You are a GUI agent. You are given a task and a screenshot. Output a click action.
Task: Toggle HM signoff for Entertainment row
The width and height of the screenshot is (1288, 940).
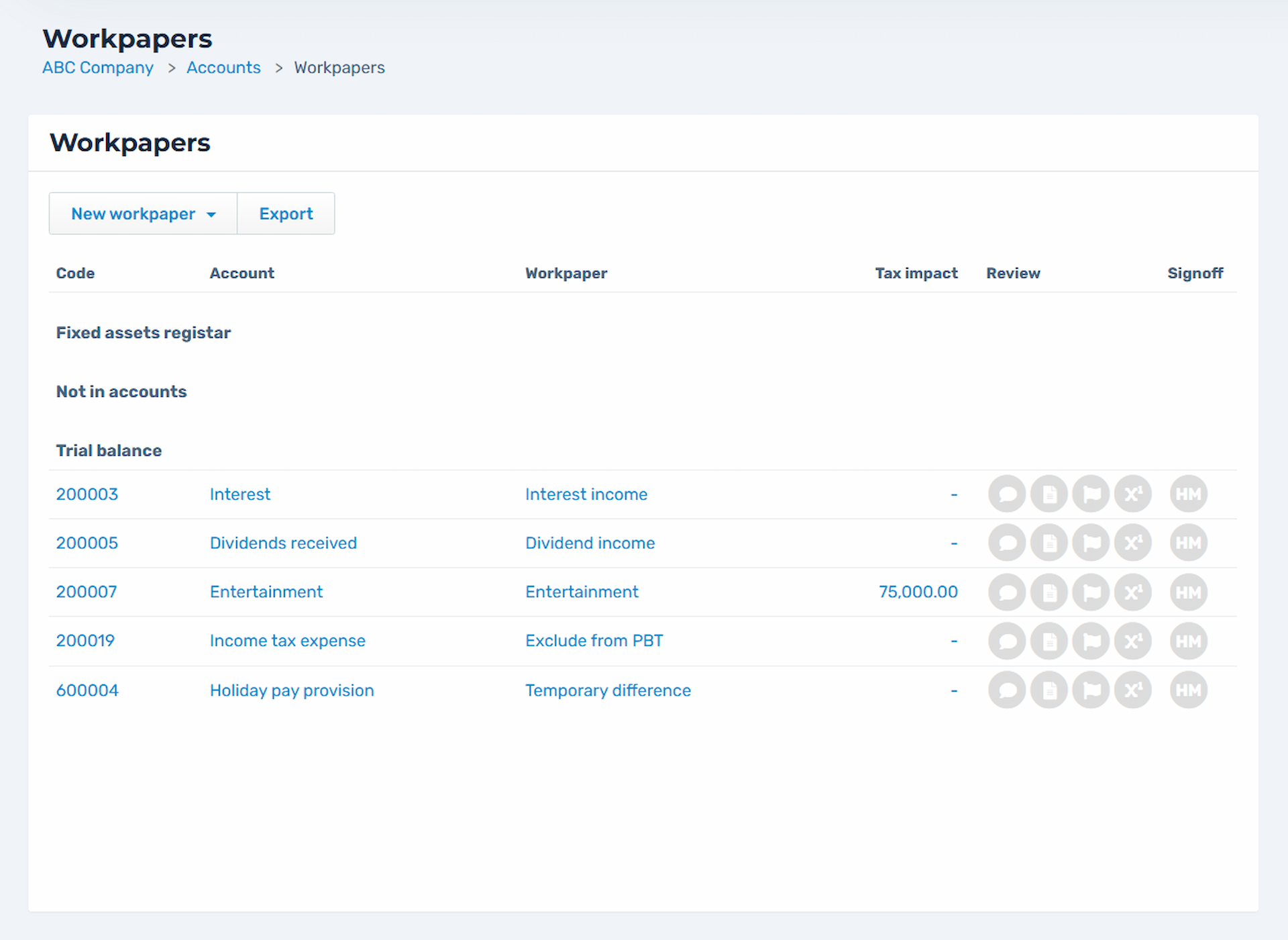[x=1188, y=592]
